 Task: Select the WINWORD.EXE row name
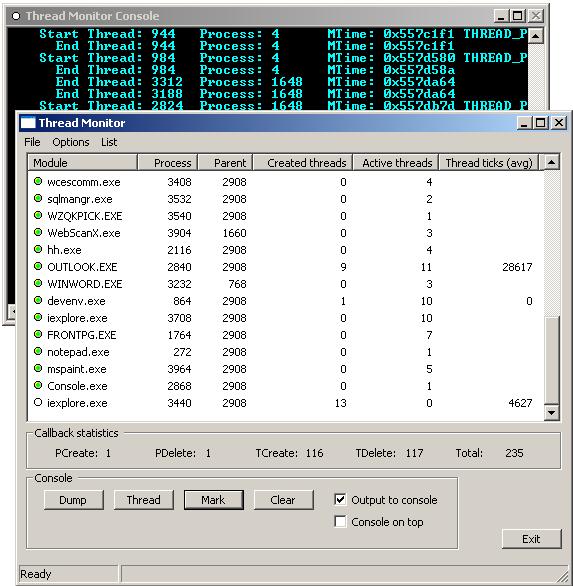[85, 284]
